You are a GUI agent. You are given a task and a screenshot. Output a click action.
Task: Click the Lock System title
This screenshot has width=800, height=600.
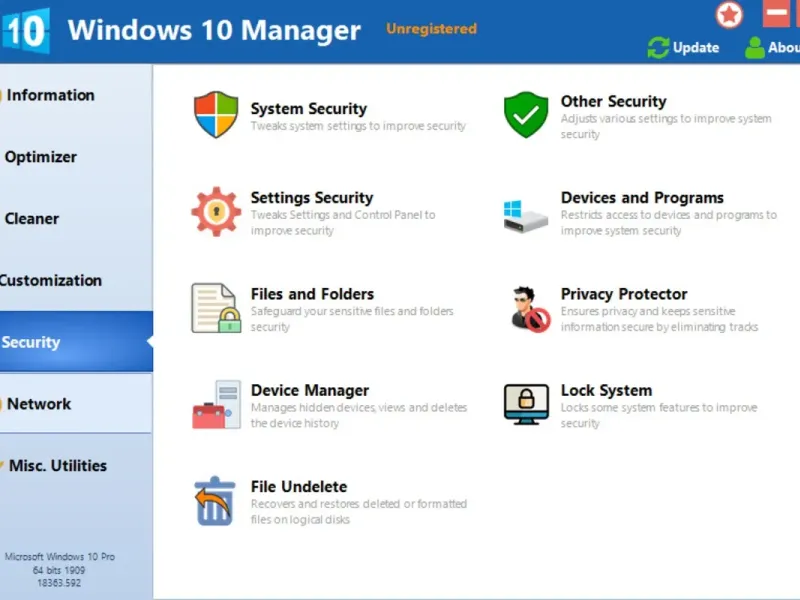(606, 390)
